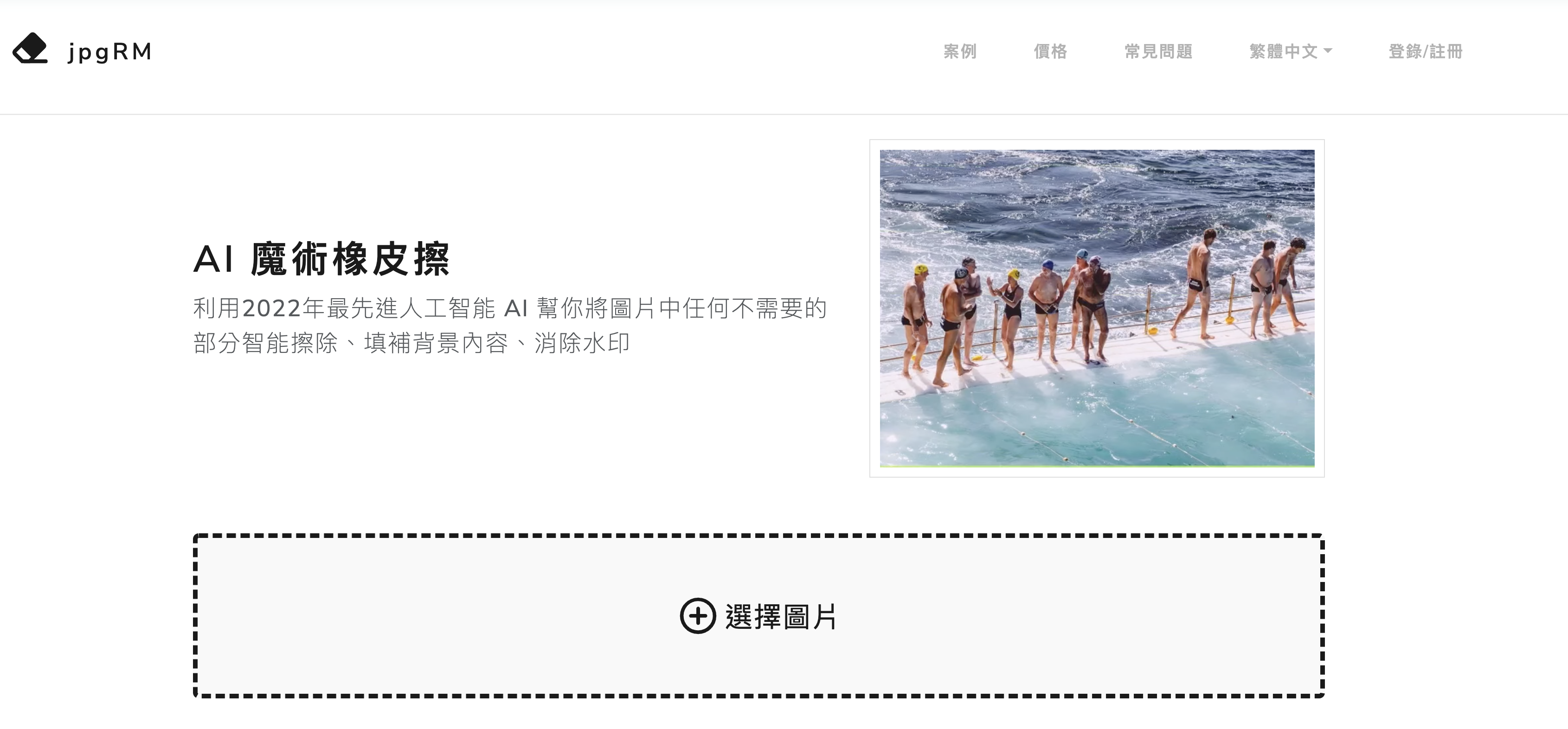Click the jpgRM eraser logo icon
The width and height of the screenshot is (1568, 729).
(x=31, y=48)
